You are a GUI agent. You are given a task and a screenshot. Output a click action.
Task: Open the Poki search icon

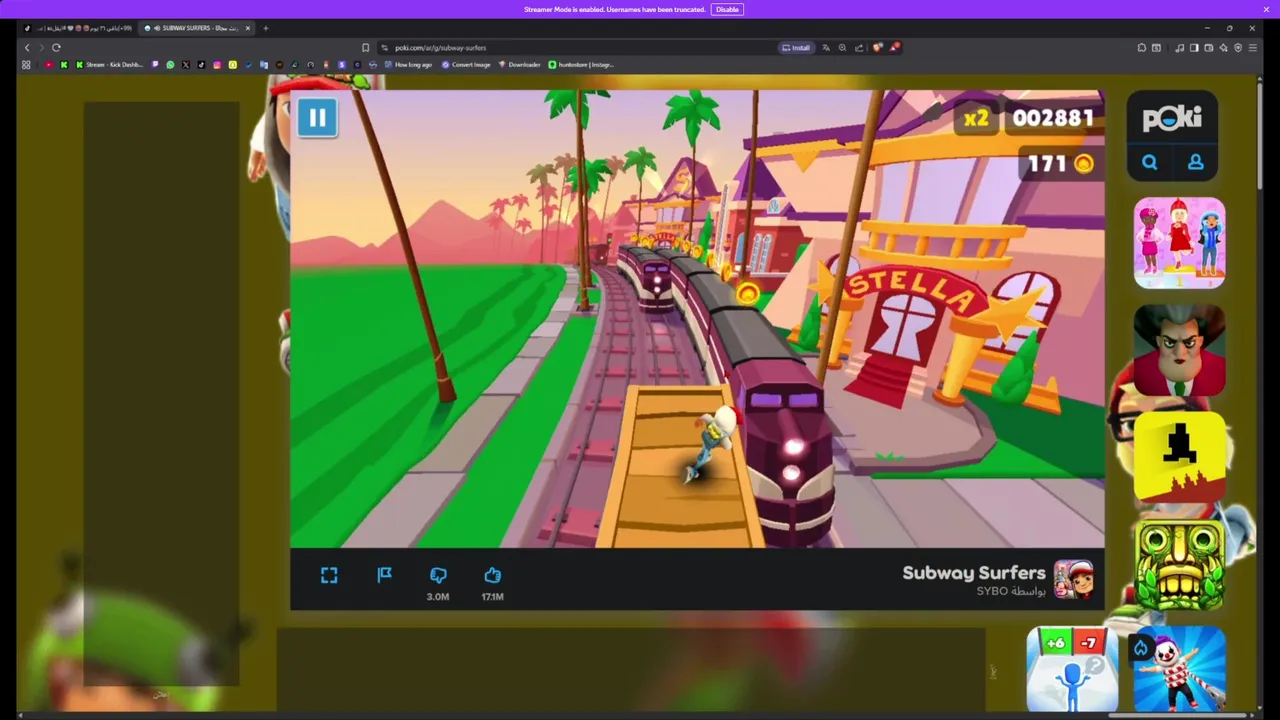click(x=1149, y=162)
